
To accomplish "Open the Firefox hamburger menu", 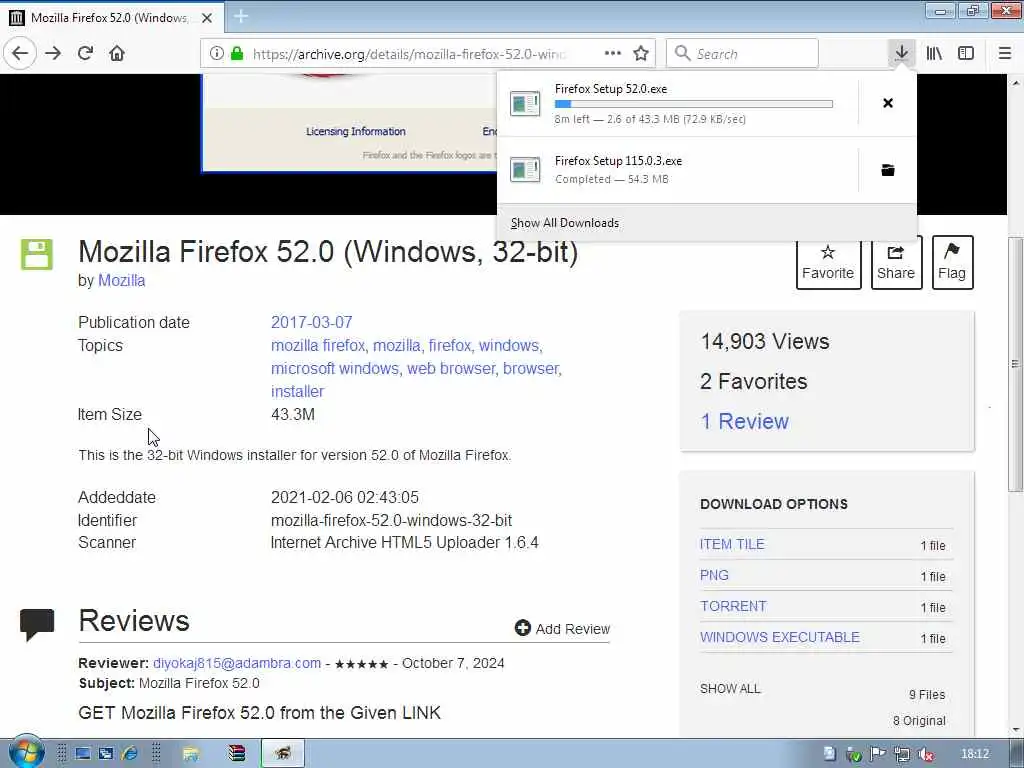I will tap(1005, 53).
